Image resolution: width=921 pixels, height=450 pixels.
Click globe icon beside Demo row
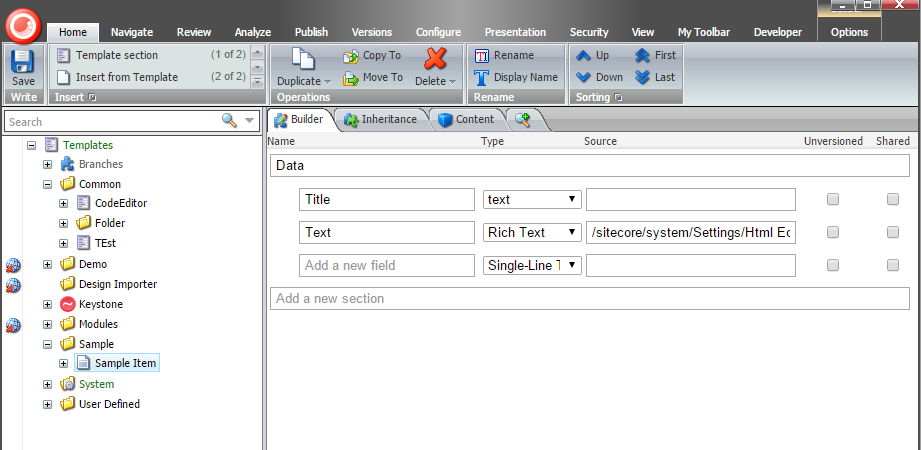[x=13, y=266]
